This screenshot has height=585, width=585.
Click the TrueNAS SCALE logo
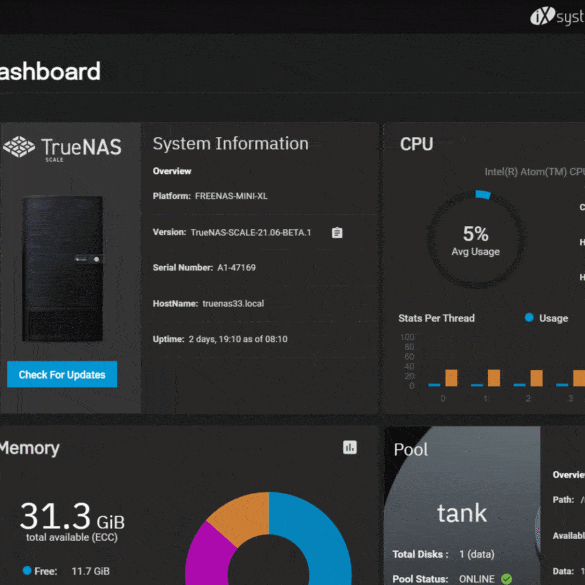pyautogui.click(x=63, y=148)
